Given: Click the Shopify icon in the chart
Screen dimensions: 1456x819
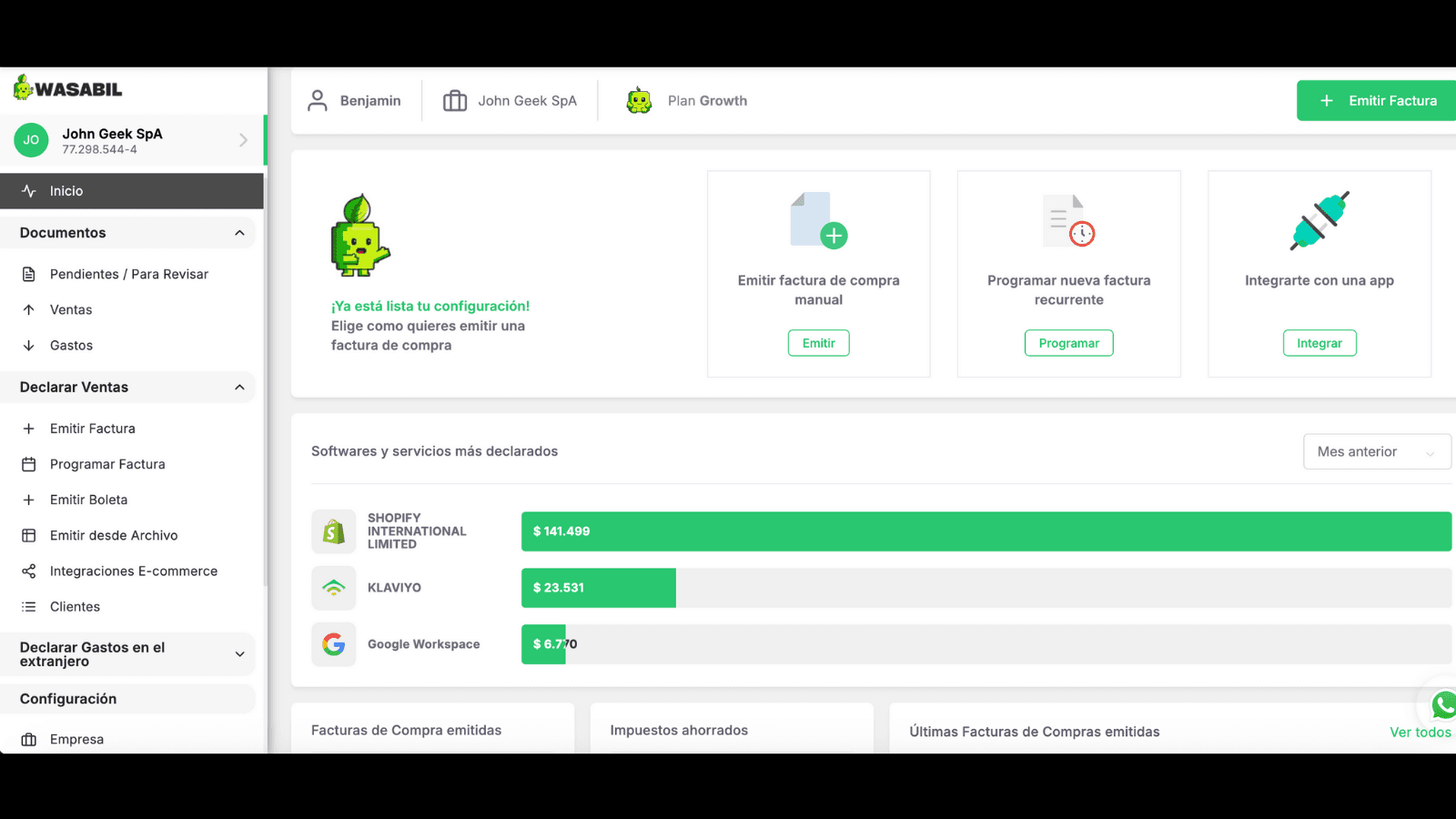Looking at the screenshot, I should coord(334,531).
